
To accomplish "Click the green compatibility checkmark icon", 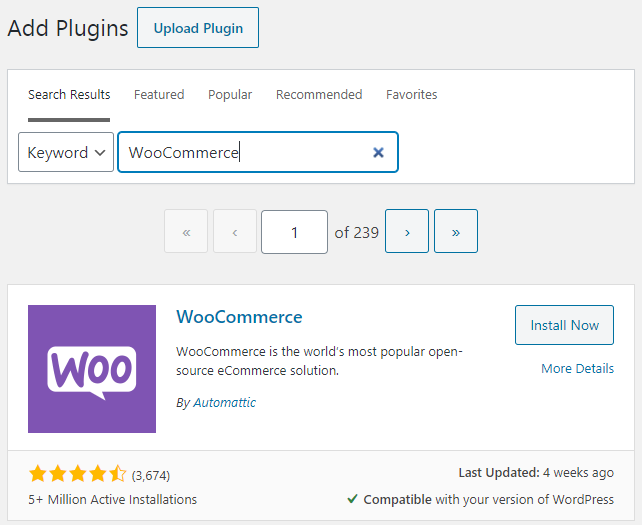I will [x=352, y=499].
